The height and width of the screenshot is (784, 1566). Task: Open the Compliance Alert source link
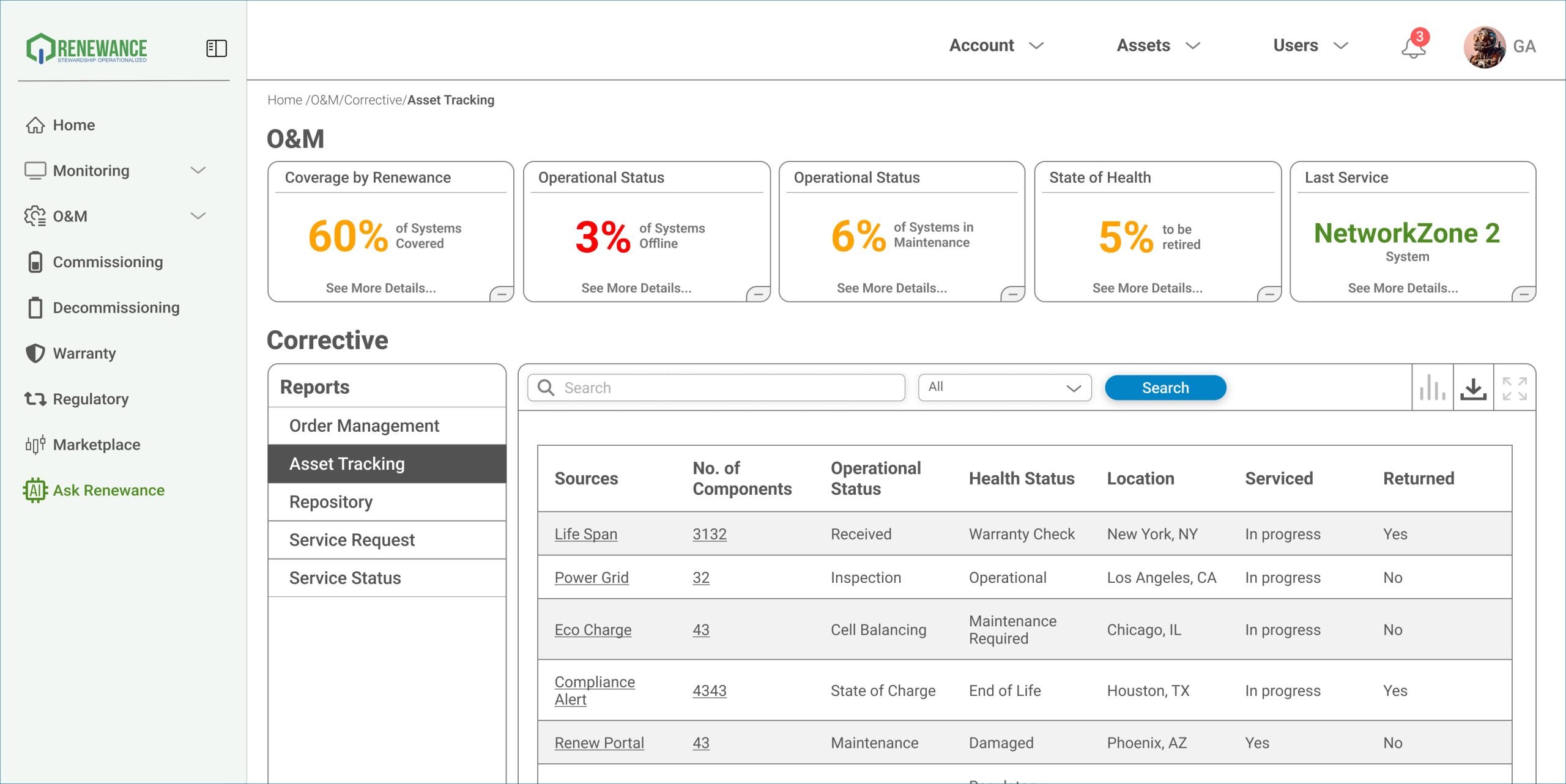[x=595, y=690]
